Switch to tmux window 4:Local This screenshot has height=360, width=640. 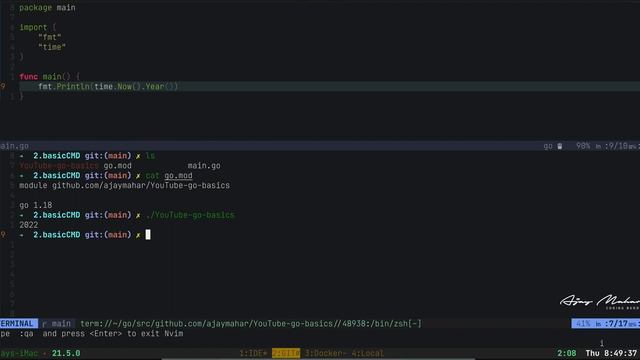click(x=368, y=353)
